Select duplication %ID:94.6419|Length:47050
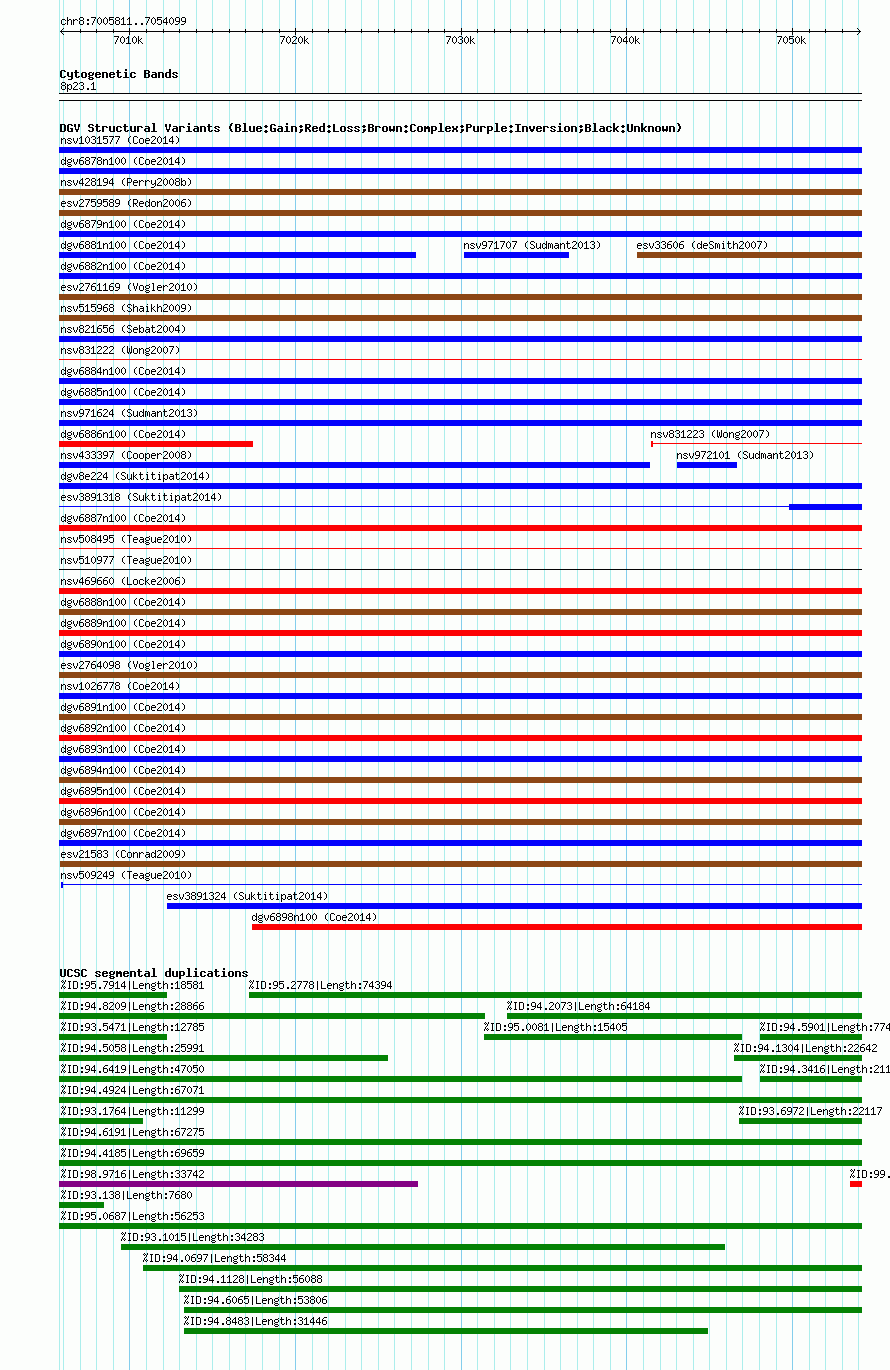This screenshot has height=1370, width=890. [132, 1070]
